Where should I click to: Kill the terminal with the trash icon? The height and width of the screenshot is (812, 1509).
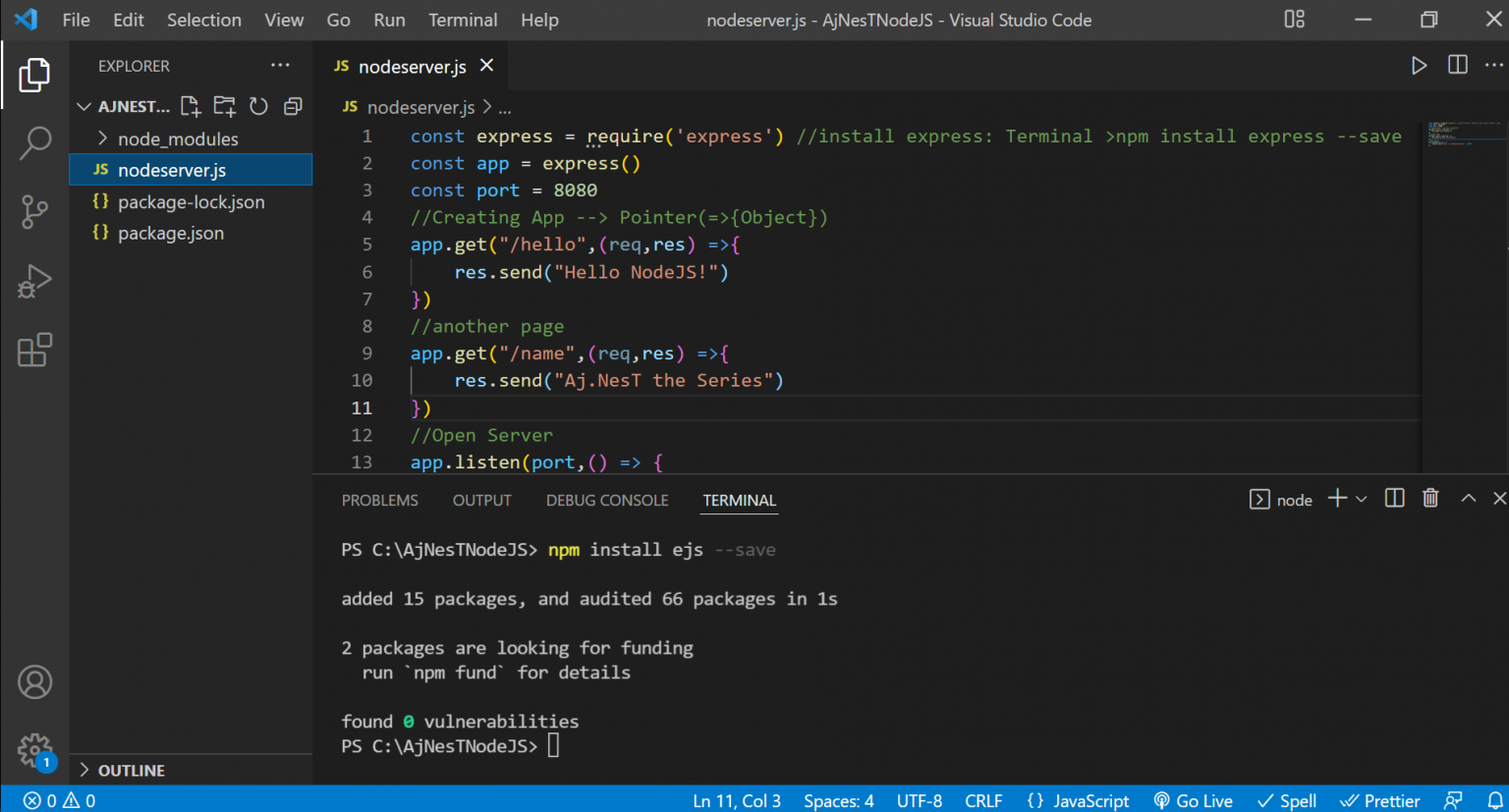pos(1430,499)
